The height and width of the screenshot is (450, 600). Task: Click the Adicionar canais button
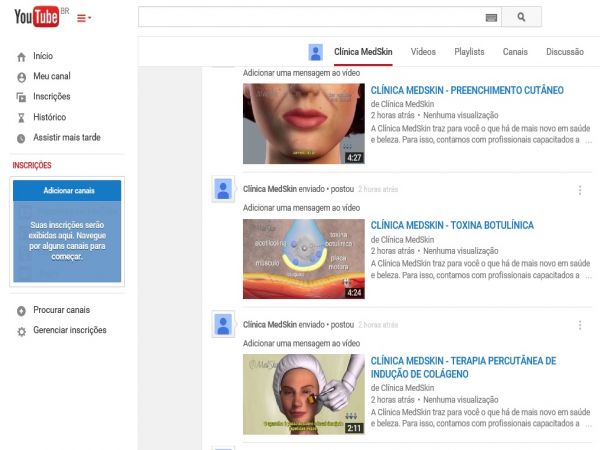(x=67, y=190)
